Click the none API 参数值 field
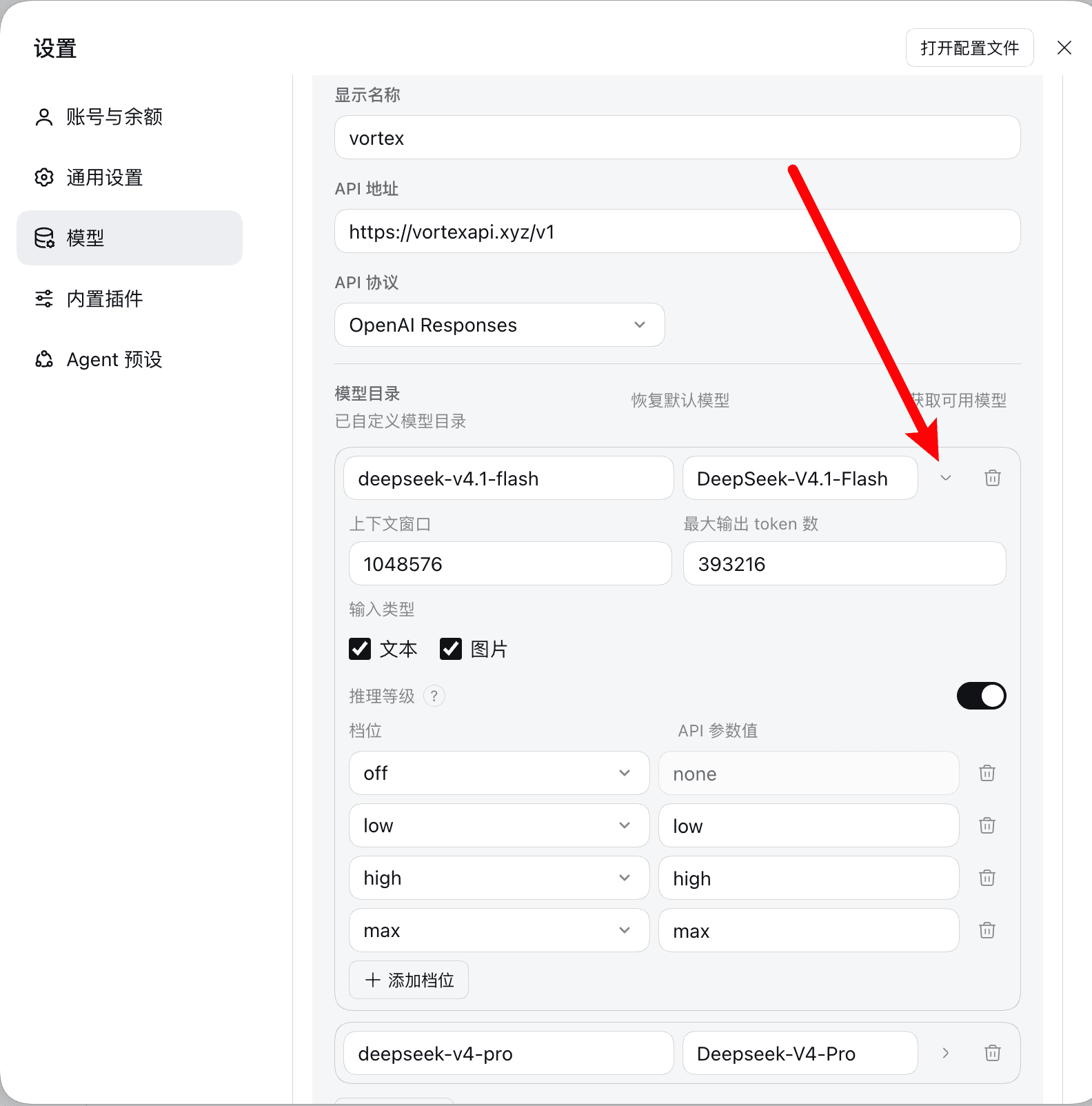Screen dimensions: 1092x1106 pos(809,773)
